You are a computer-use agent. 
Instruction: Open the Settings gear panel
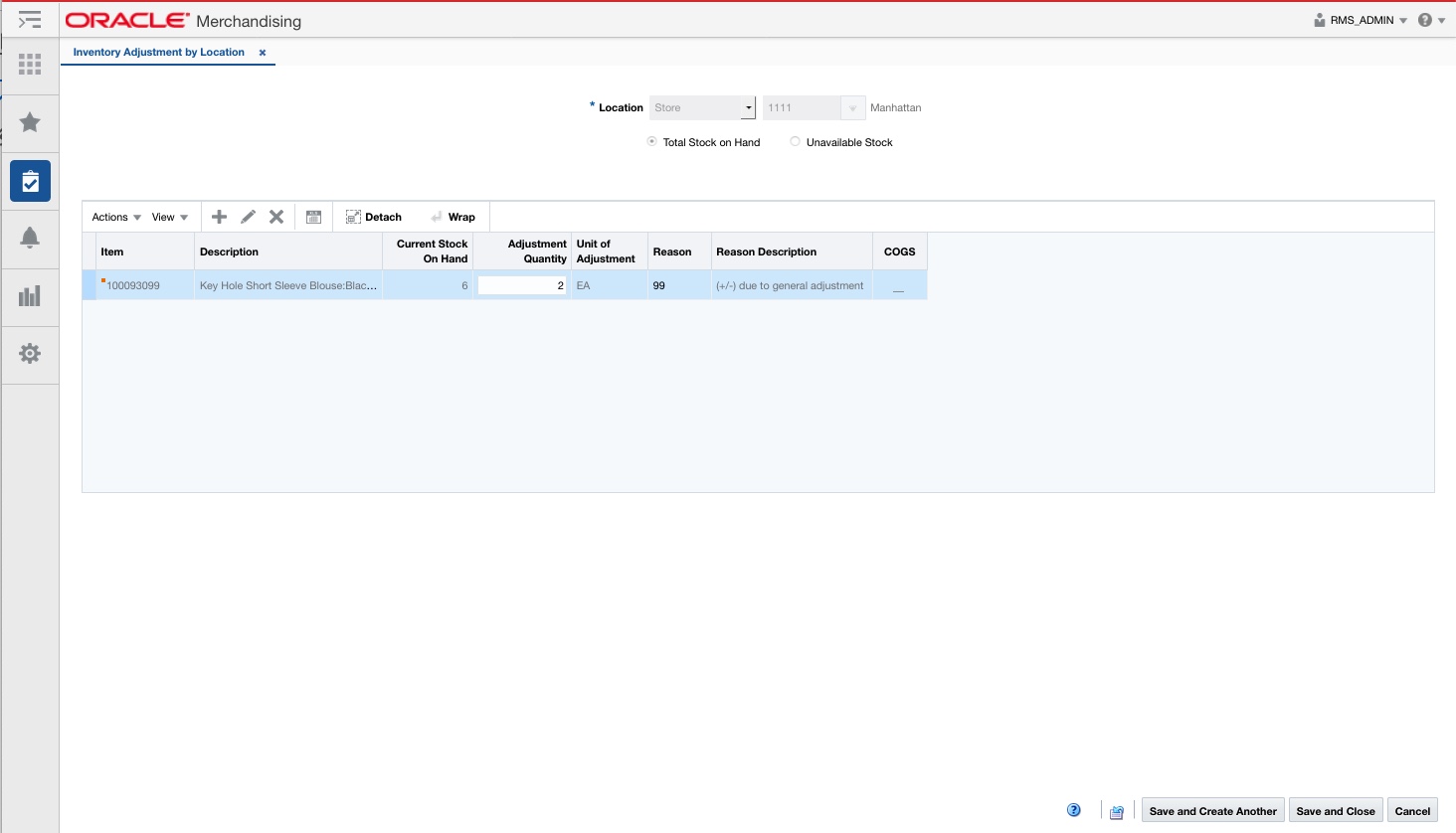(30, 354)
